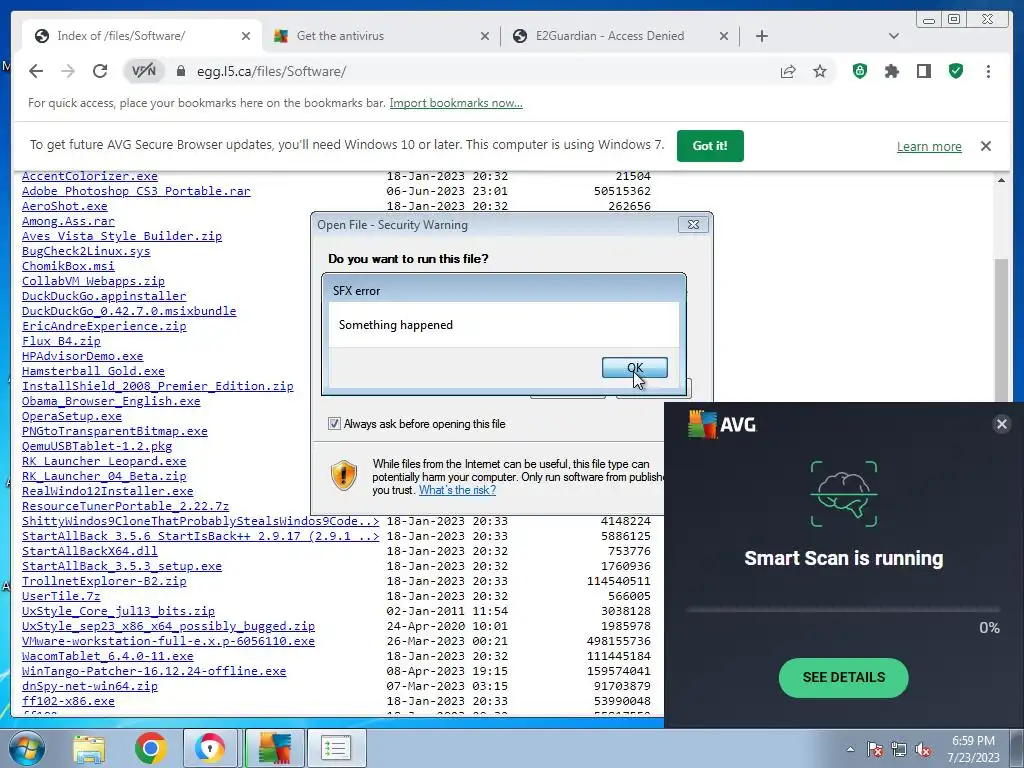
Task: Toggle Always ask before opening this file
Action: click(x=334, y=424)
